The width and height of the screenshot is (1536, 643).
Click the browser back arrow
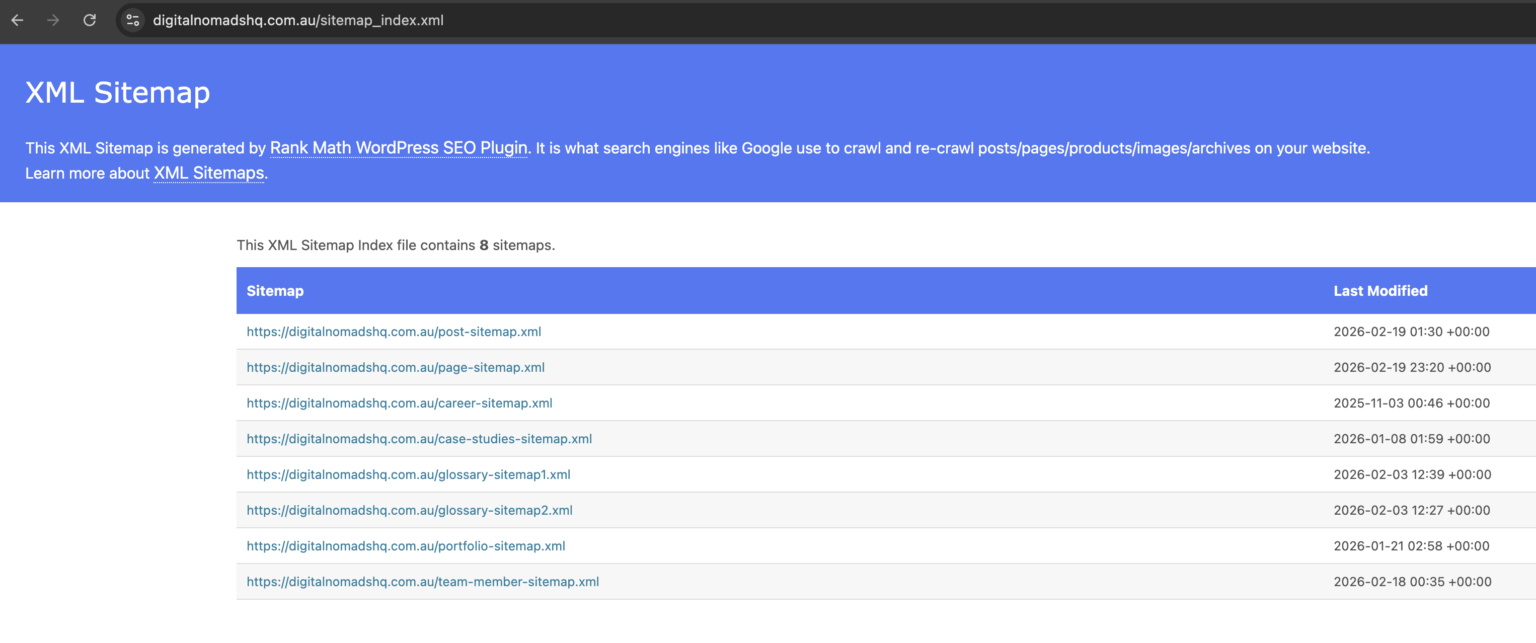(x=17, y=19)
